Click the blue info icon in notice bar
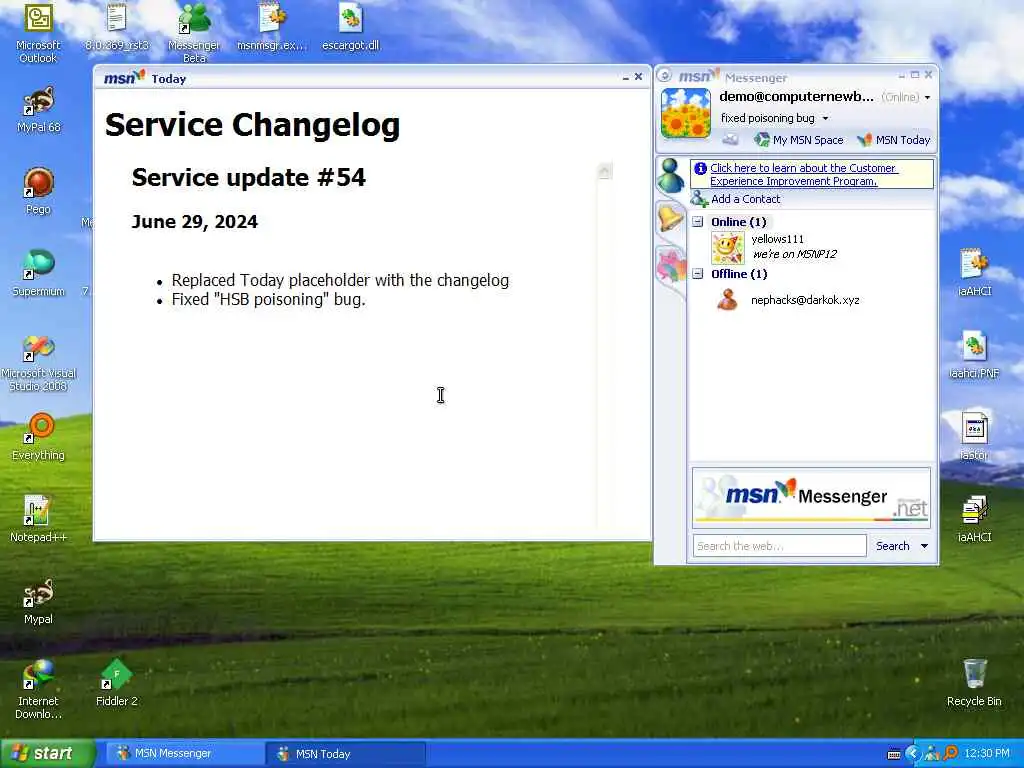This screenshot has width=1024, height=768. (700, 168)
